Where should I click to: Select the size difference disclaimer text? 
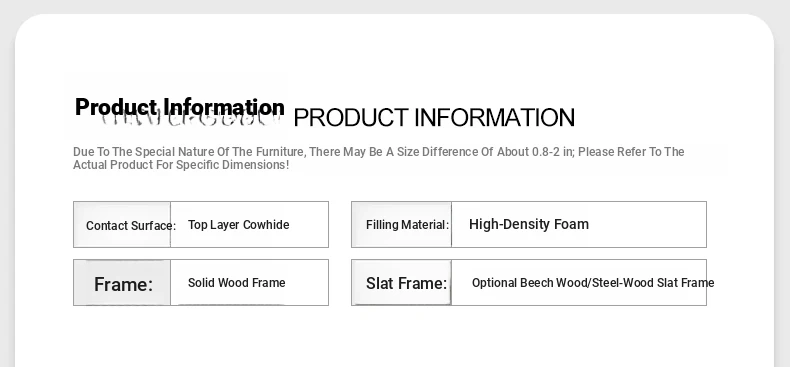[378, 158]
